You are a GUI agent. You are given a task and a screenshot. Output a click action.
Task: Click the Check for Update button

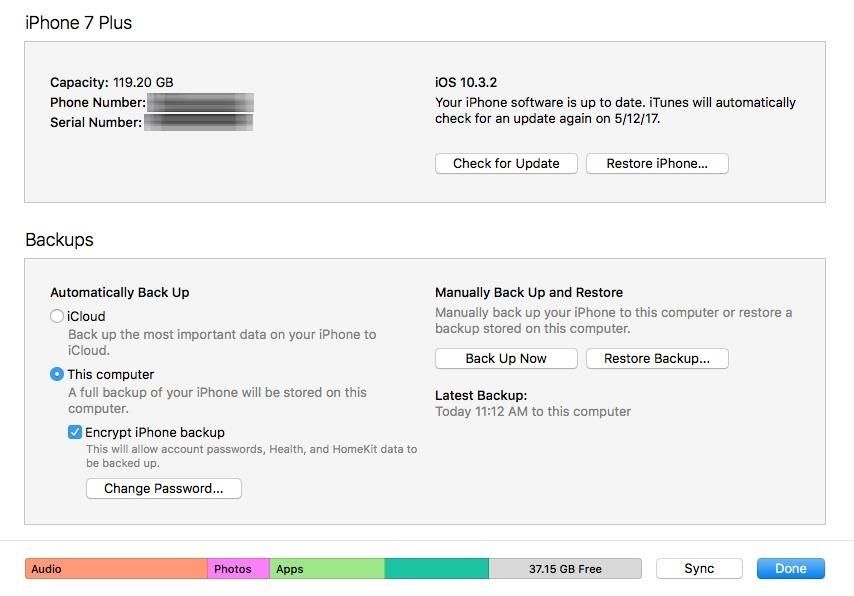[506, 163]
